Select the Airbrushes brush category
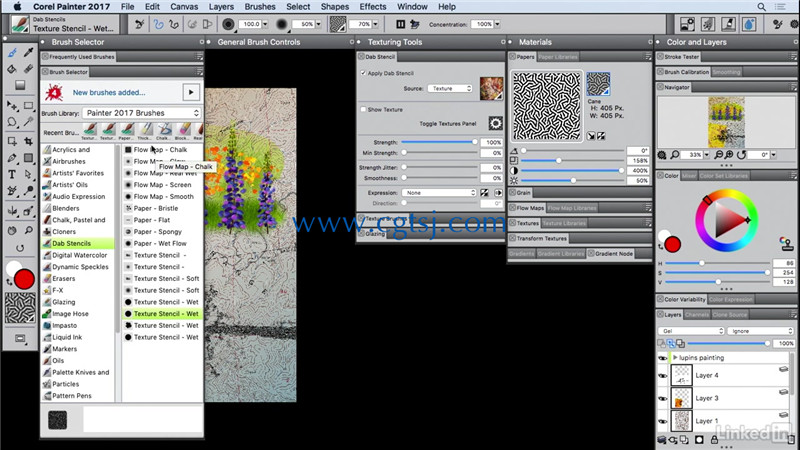Screen dimensions: 800x450 [69, 161]
